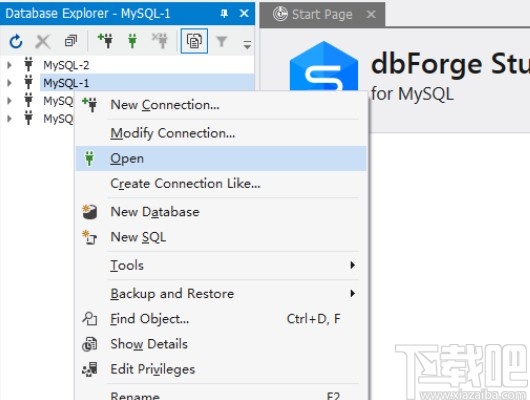530x400 pixels.
Task: Close the Start Page tab
Action: pos(371,14)
